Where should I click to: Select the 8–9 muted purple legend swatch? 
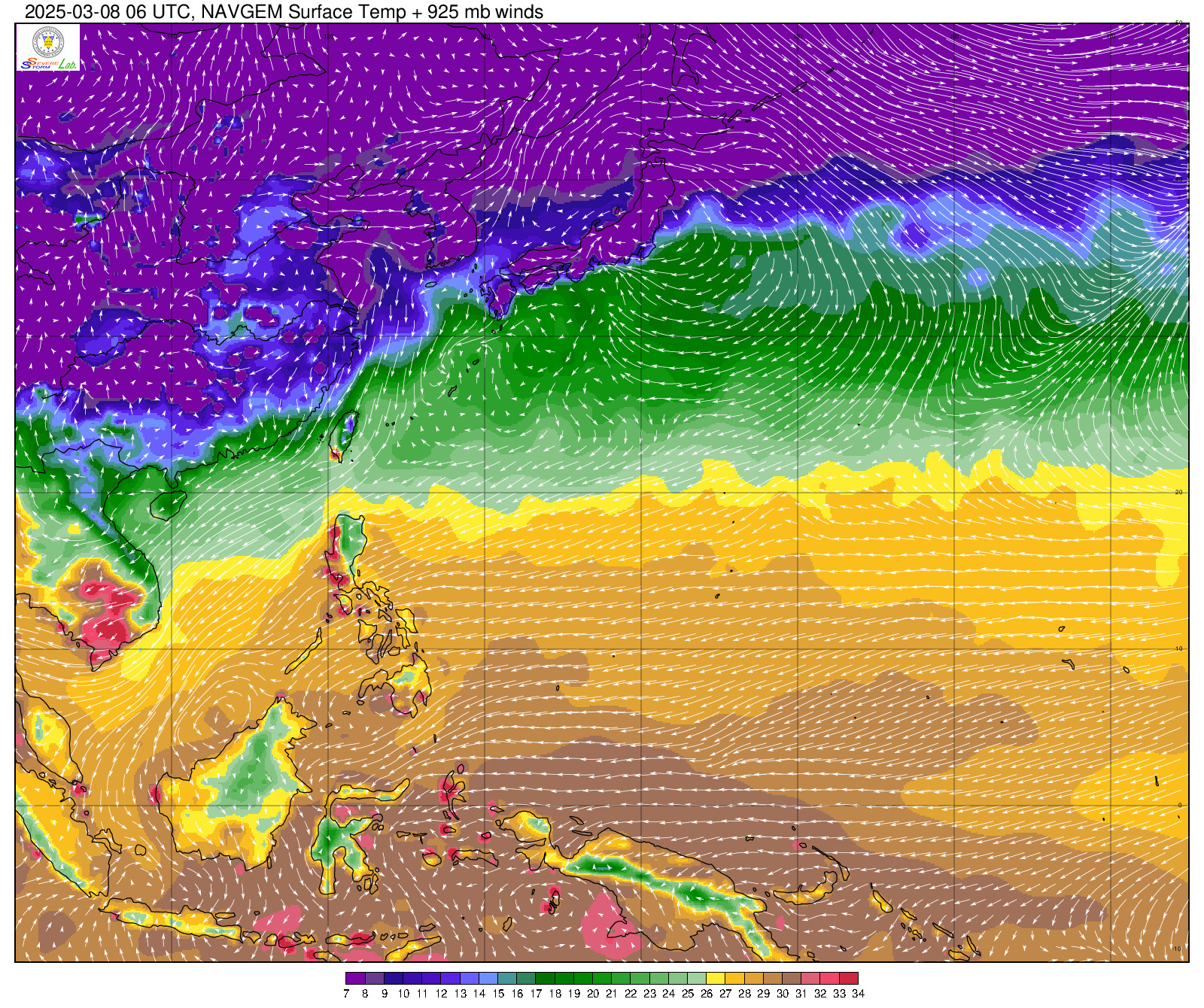tap(374, 979)
